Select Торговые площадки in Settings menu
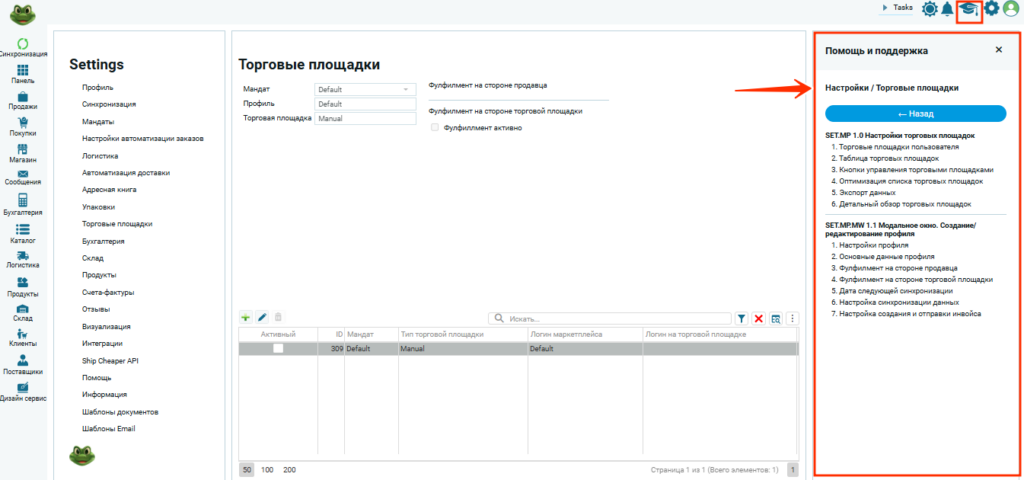This screenshot has width=1024, height=480. pyautogui.click(x=117, y=224)
